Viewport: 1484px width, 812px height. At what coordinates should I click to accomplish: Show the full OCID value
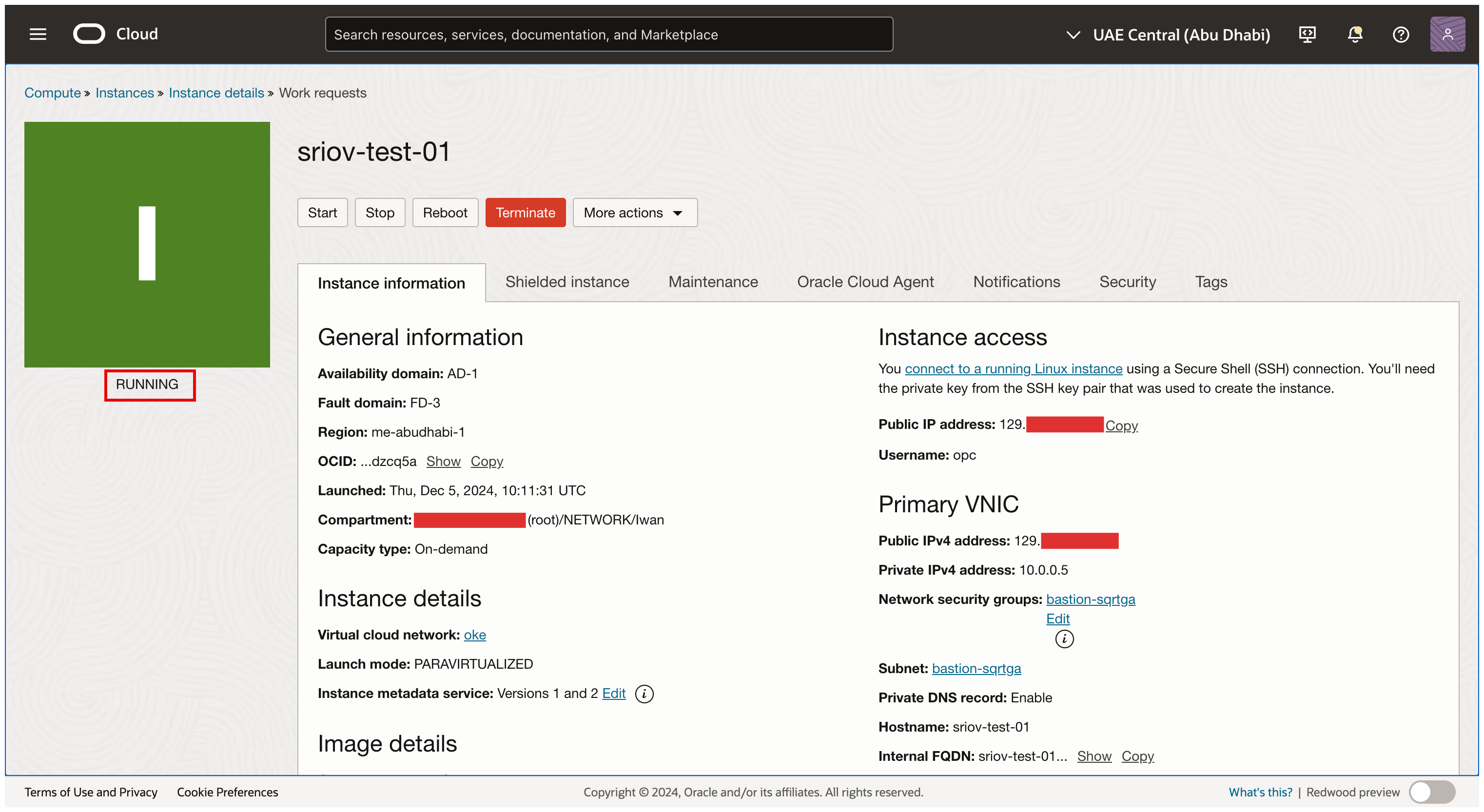[x=443, y=461]
